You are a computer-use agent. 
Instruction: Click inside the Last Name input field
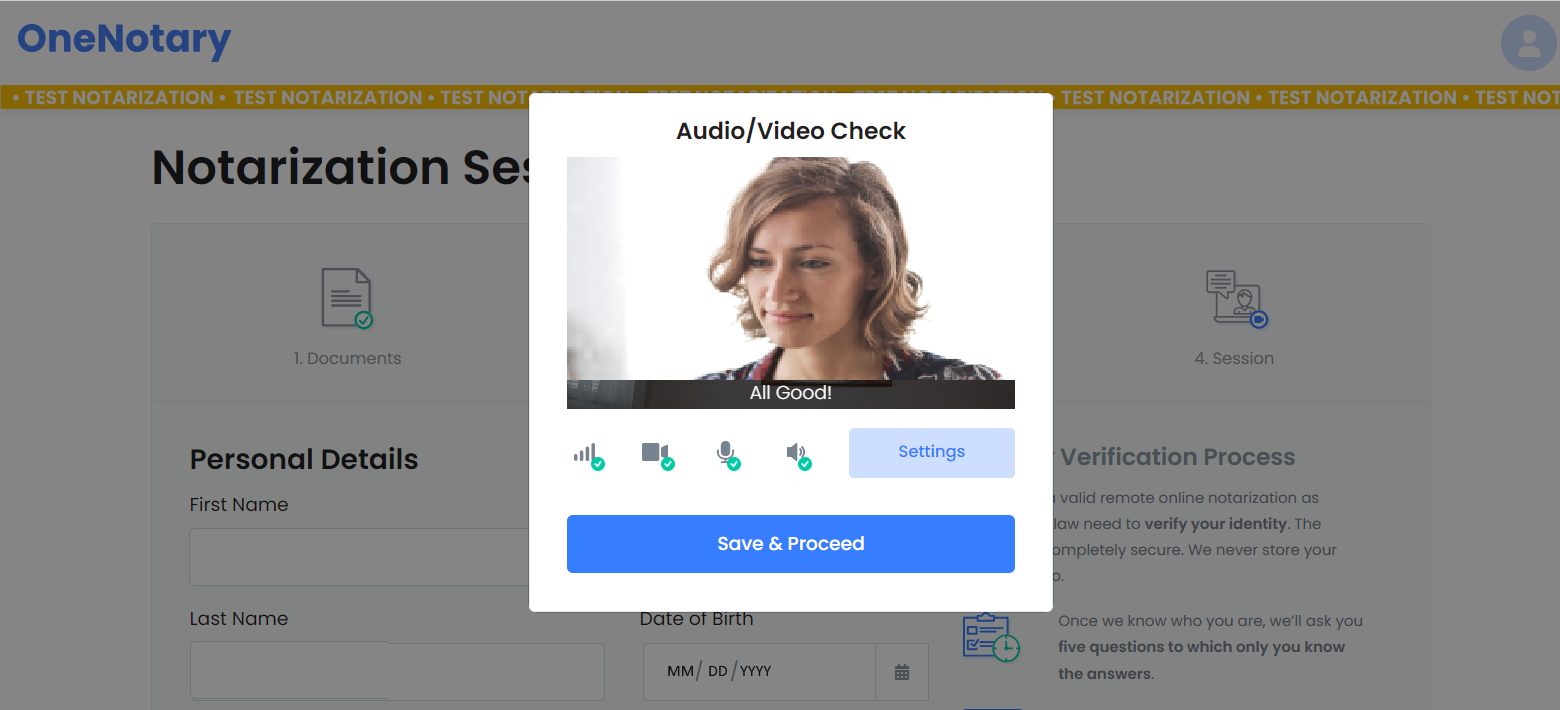tap(397, 671)
